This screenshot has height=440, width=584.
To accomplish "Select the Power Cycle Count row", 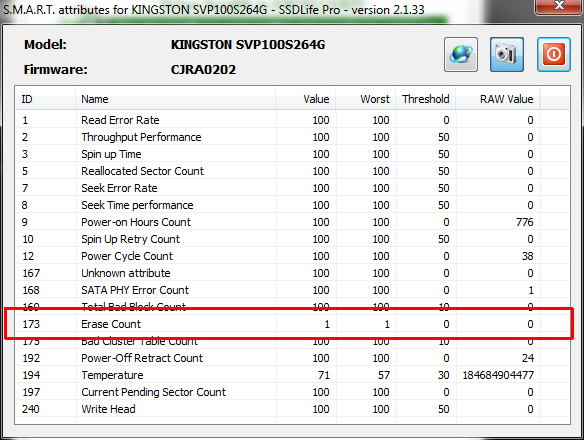I will tap(292, 256).
